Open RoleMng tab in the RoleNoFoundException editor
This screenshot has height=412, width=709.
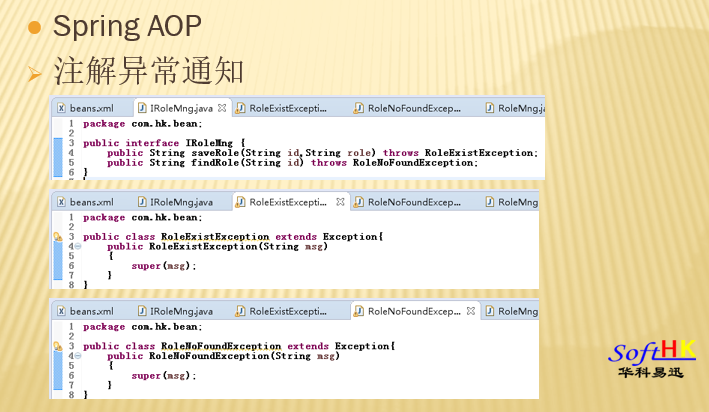point(512,311)
